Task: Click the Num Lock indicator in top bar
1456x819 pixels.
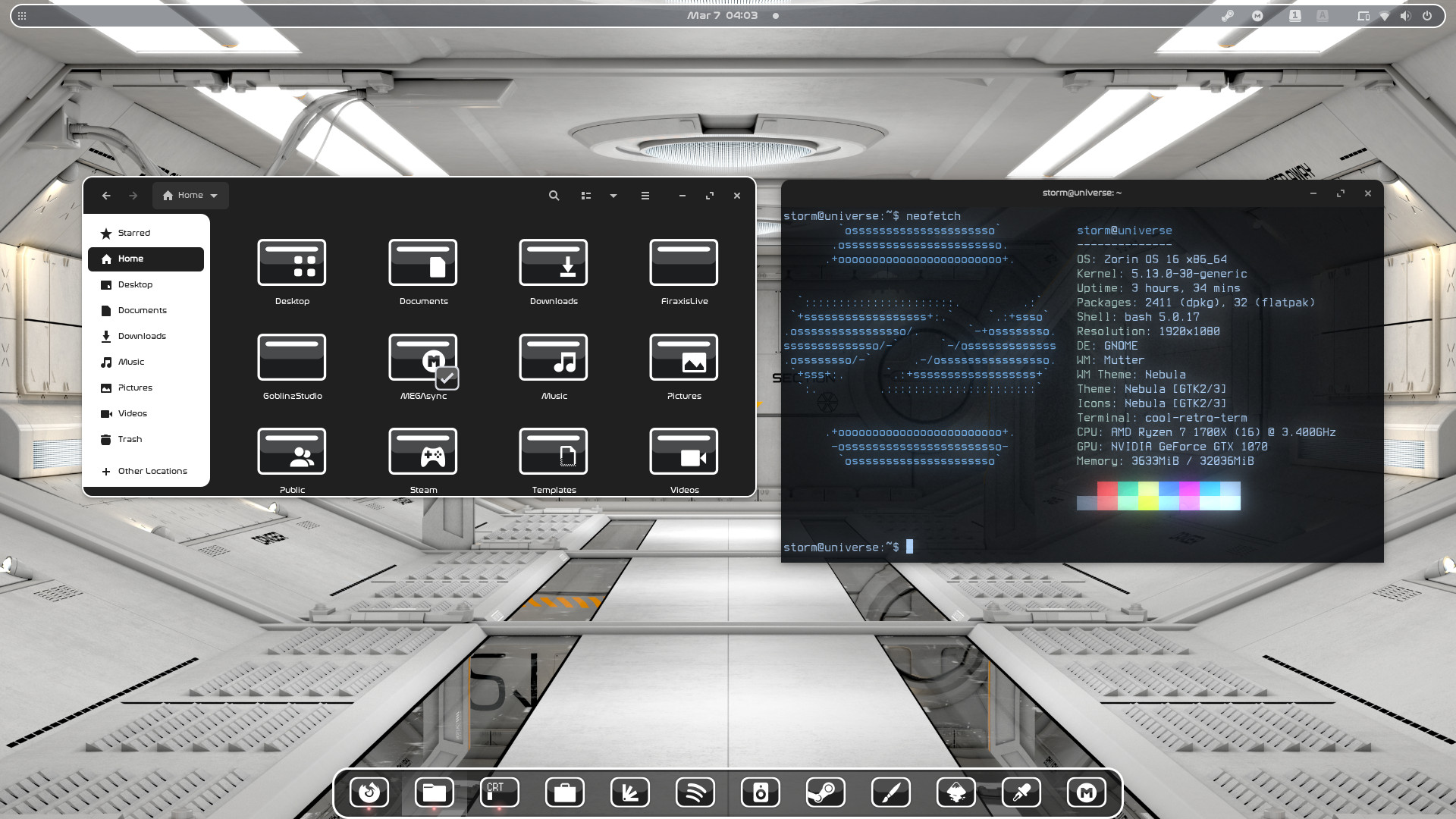Action: [1295, 15]
